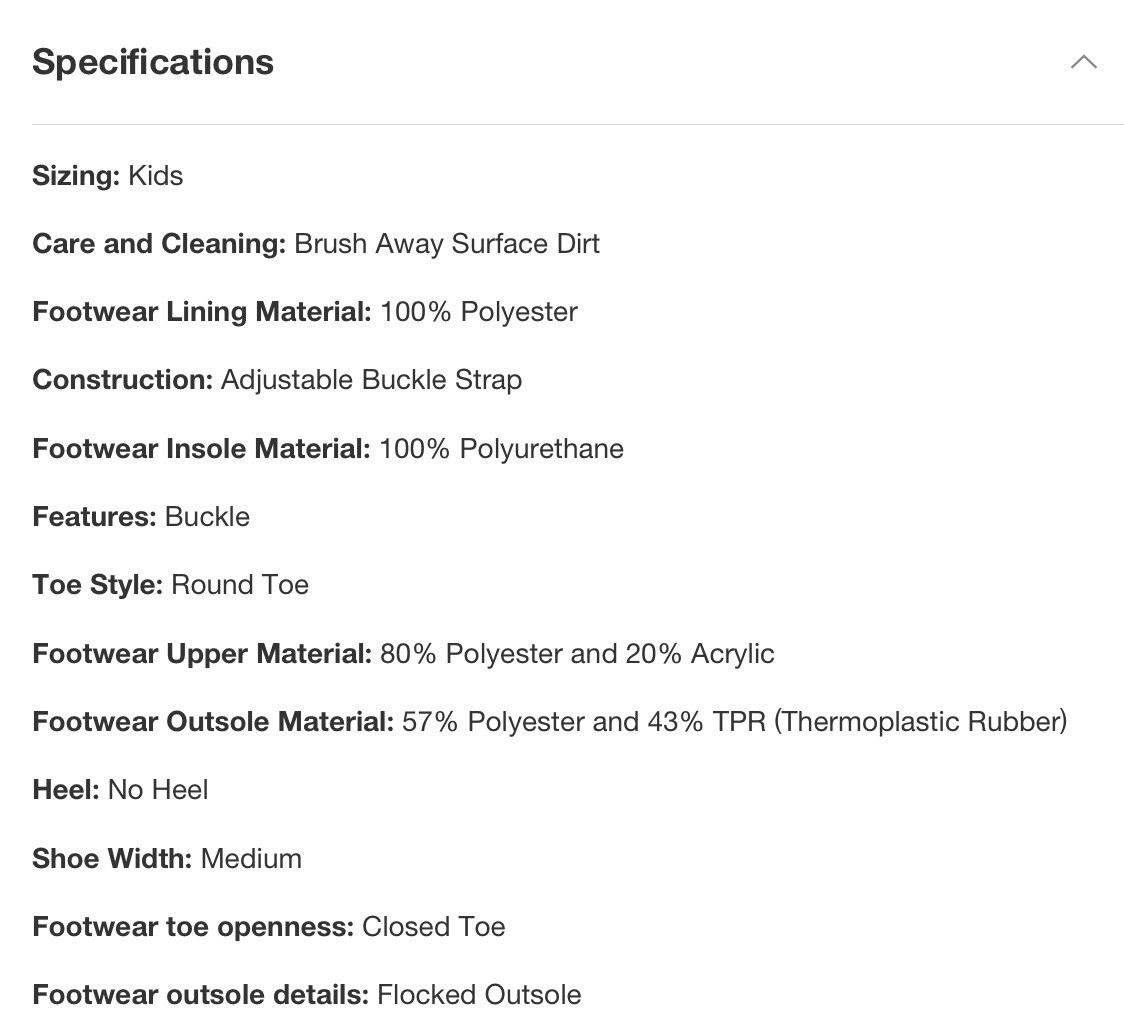
Task: Select the 100% Polyurethane value
Action: 501,449
